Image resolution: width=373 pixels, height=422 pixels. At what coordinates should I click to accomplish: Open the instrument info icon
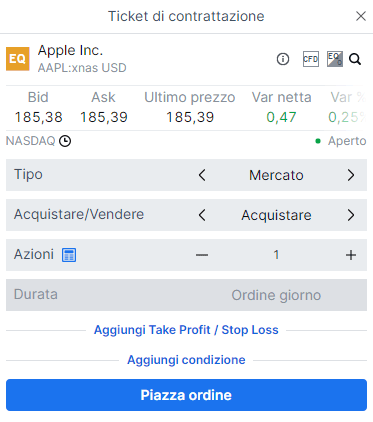pos(283,59)
